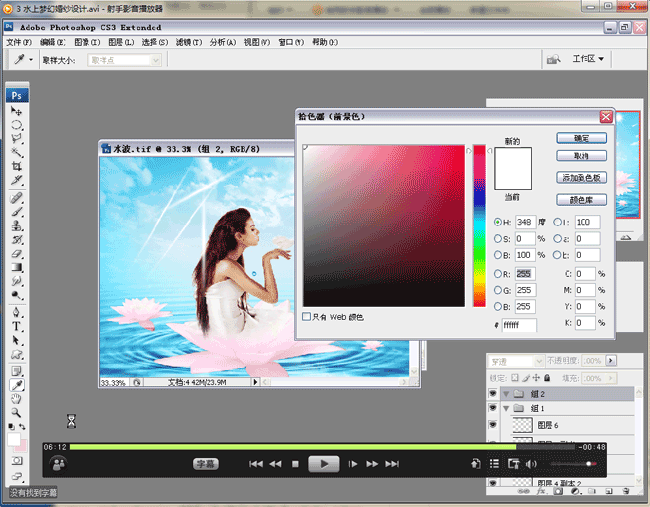650x507 pixels.
Task: Collapse layer group 组 1
Action: pos(506,408)
